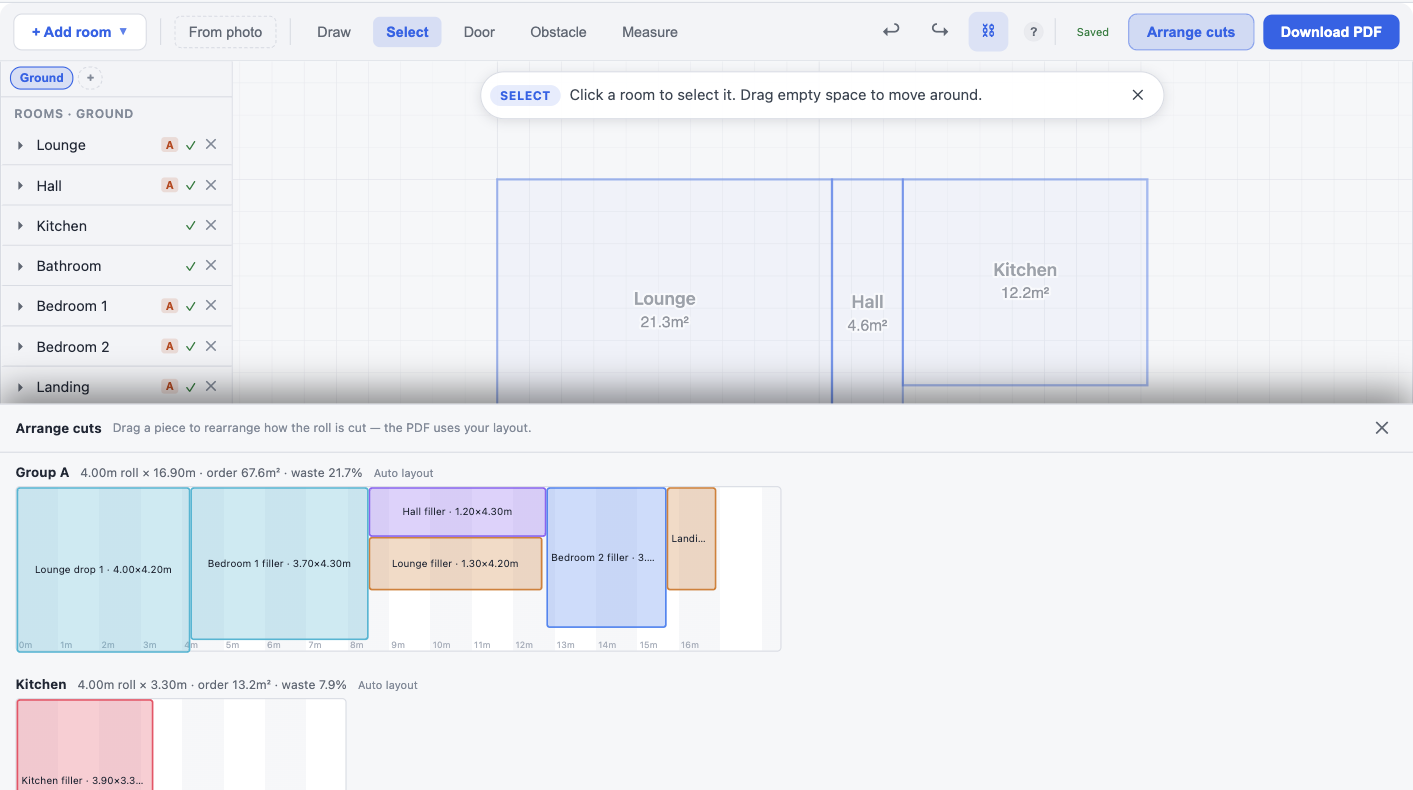Switch to Door mode

point(479,32)
